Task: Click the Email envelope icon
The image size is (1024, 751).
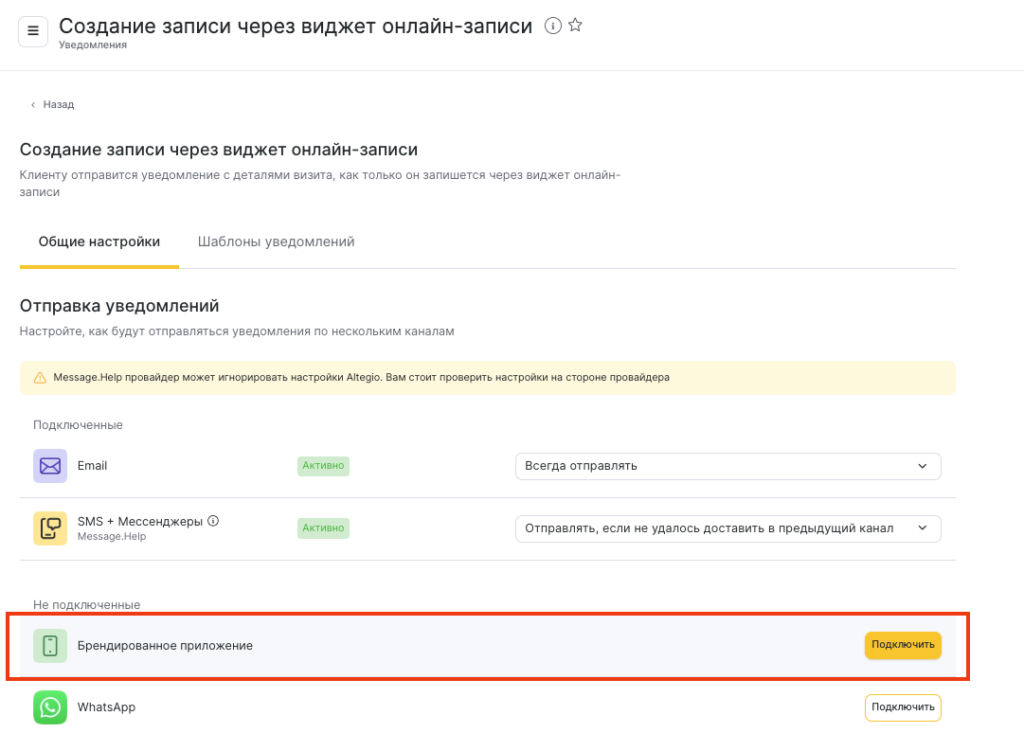Action: pos(50,466)
